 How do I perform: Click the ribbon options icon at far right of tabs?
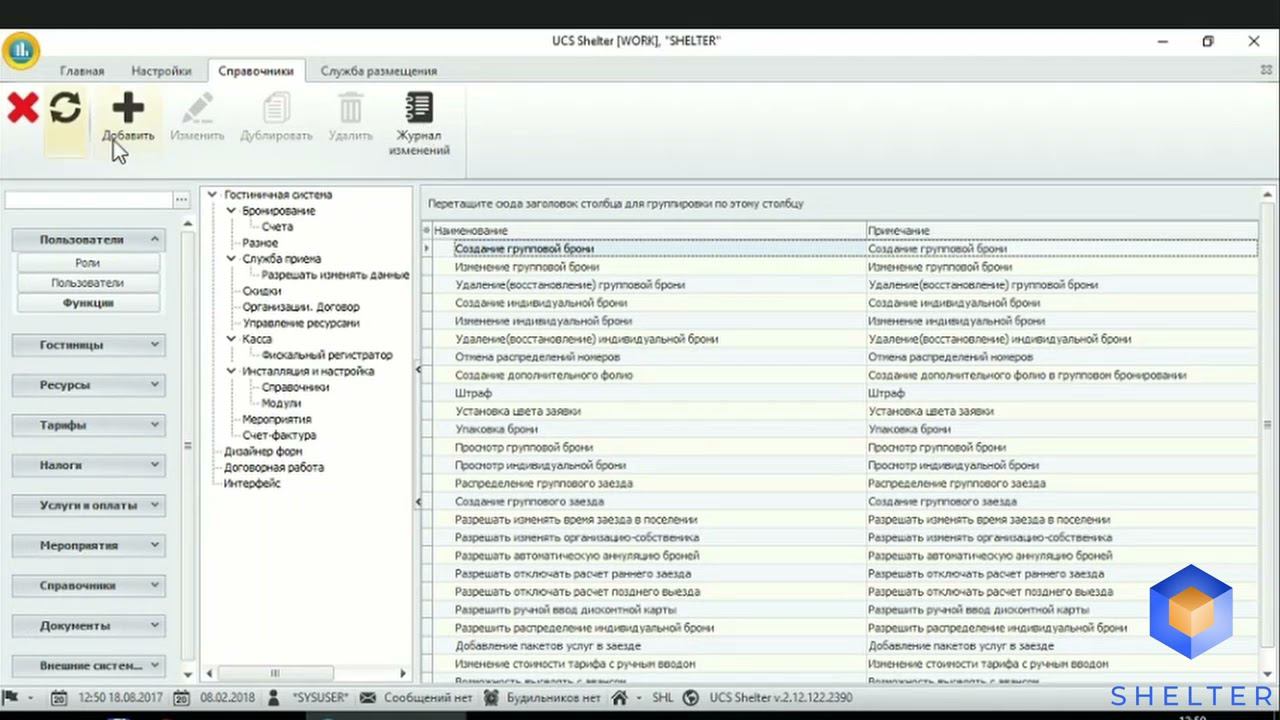coord(1266,70)
